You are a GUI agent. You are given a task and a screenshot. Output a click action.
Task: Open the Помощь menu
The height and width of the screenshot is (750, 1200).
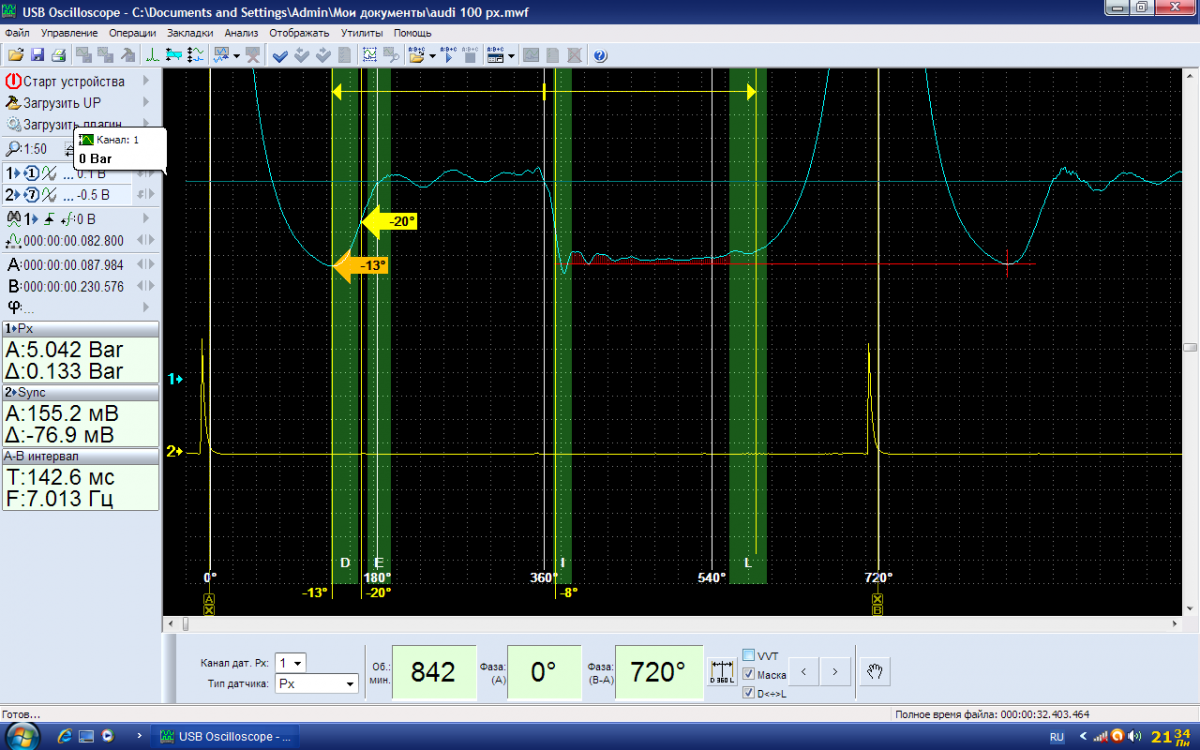point(412,33)
